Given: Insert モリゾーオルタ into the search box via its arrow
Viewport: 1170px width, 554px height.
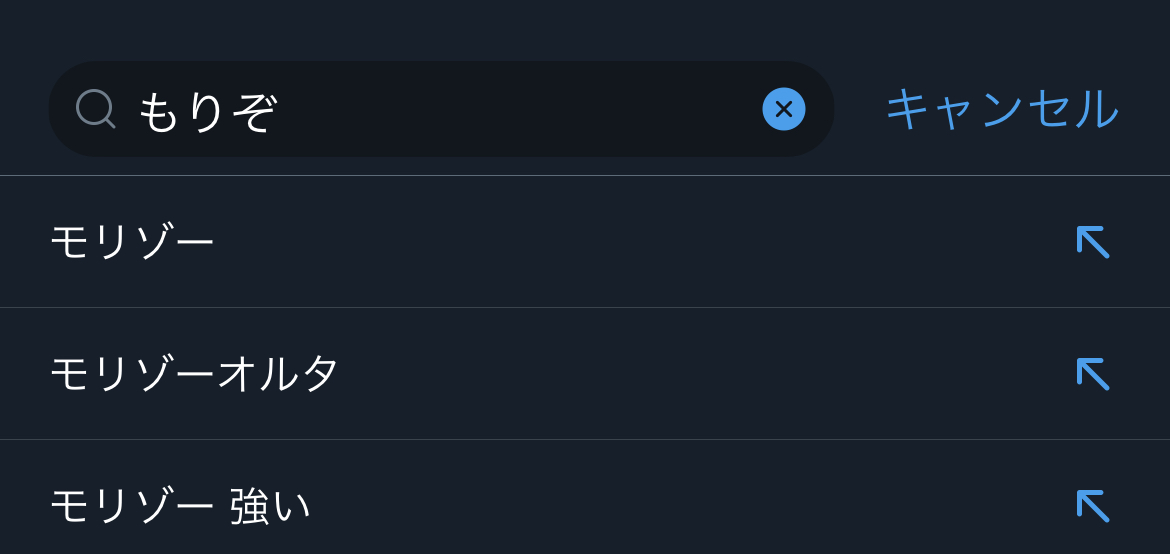Looking at the screenshot, I should [x=1092, y=374].
